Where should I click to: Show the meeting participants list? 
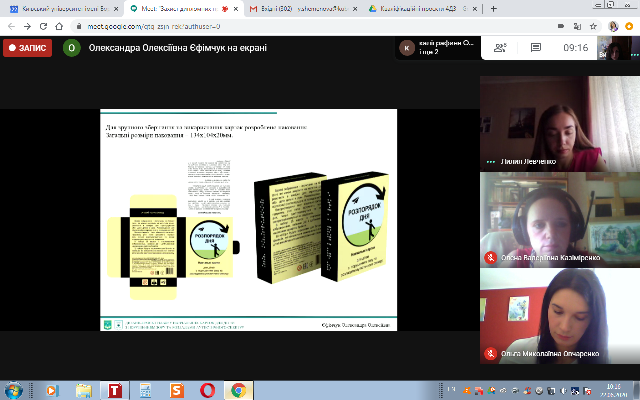pyautogui.click(x=500, y=48)
